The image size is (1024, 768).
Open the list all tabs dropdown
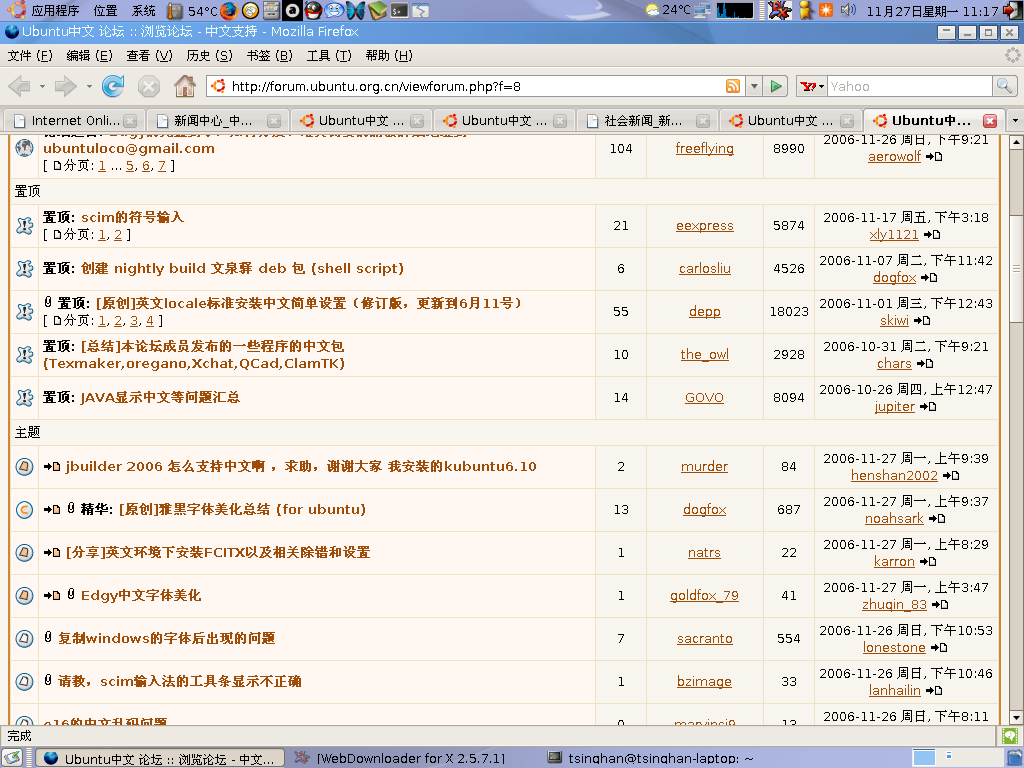pos(1015,120)
